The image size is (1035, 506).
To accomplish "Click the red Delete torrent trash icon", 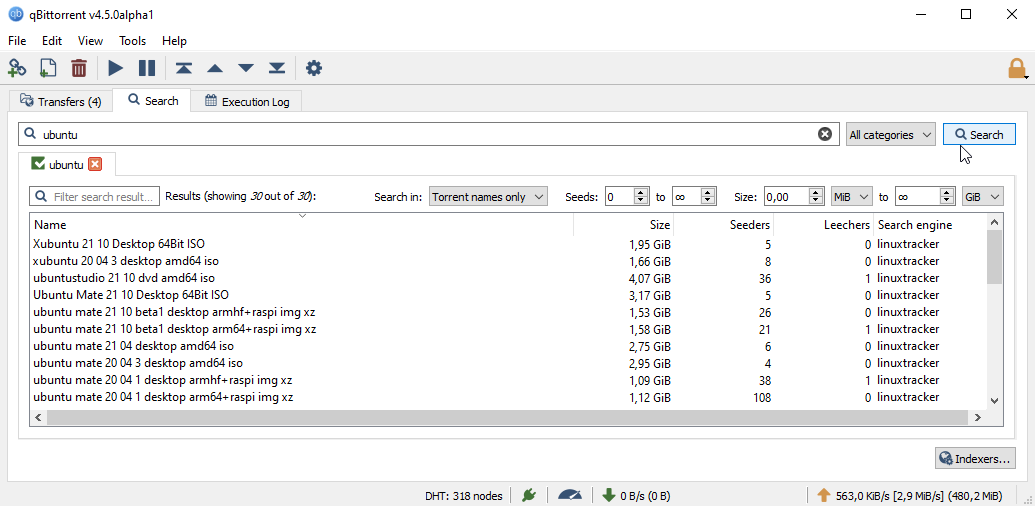I will [79, 68].
